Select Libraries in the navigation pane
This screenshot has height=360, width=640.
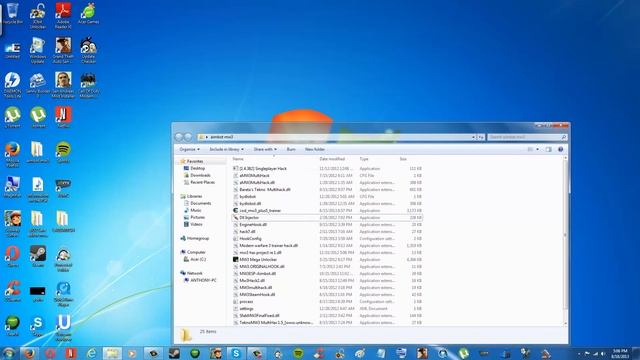[x=194, y=196]
